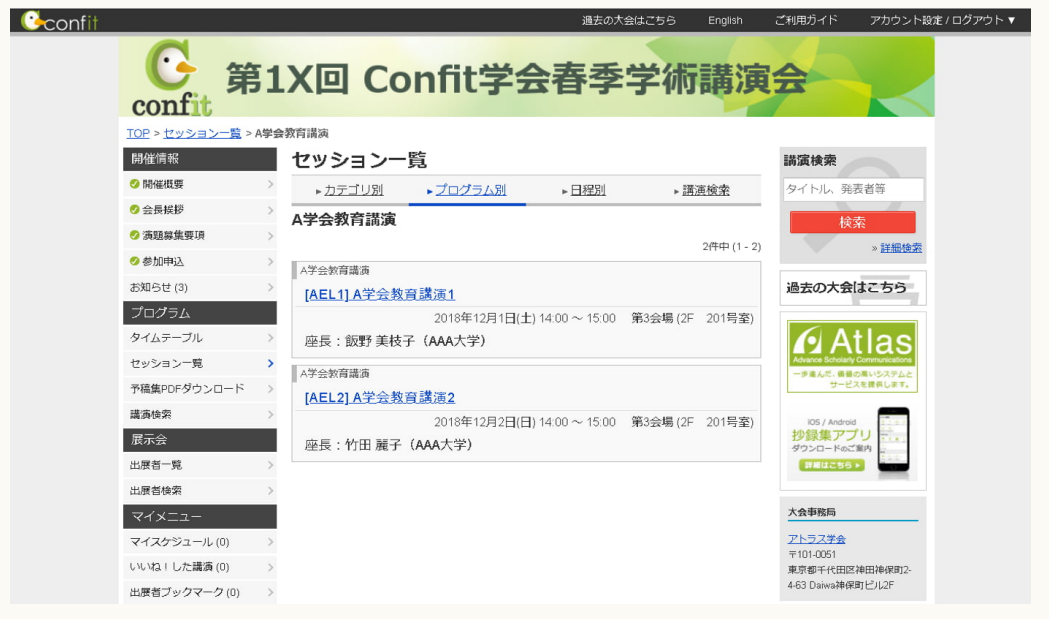
Task: Click green check icon beside 演題募集要項
Action: pyautogui.click(x=135, y=236)
